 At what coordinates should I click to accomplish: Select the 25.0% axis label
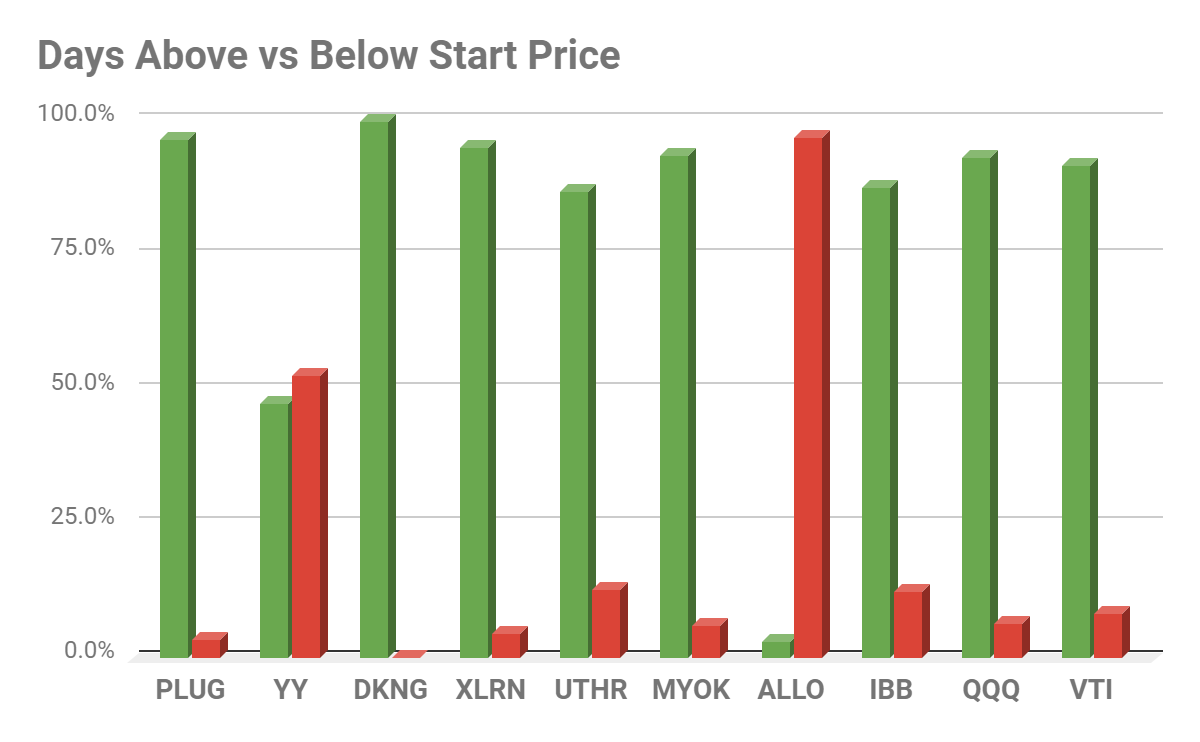(83, 517)
